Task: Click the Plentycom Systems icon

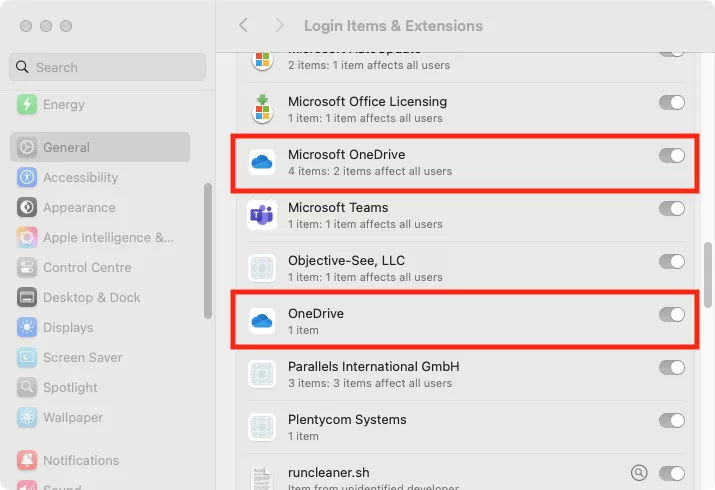Action: pos(262,427)
